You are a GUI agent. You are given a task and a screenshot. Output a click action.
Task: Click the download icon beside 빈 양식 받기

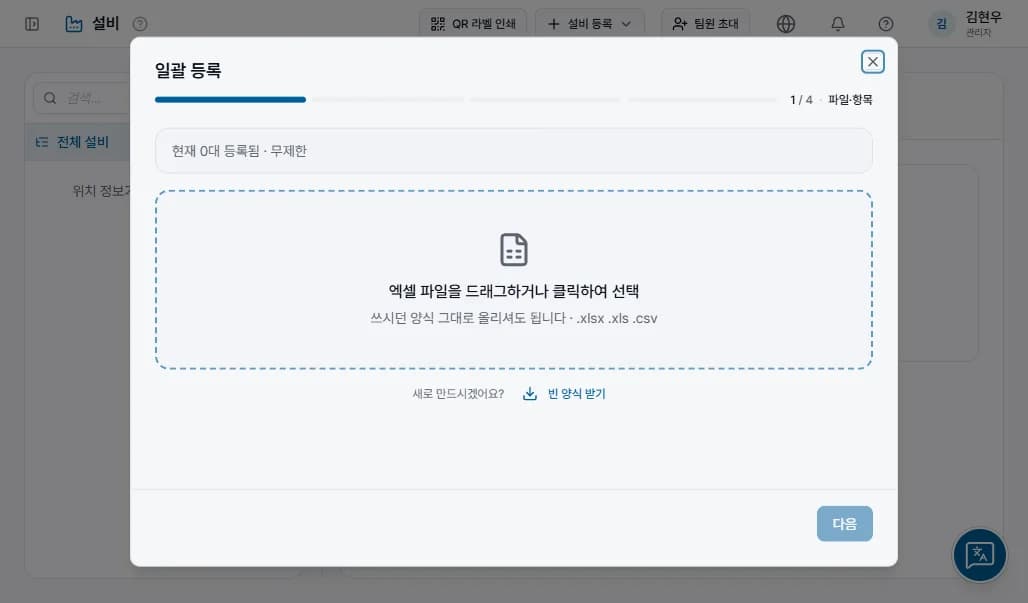click(530, 393)
